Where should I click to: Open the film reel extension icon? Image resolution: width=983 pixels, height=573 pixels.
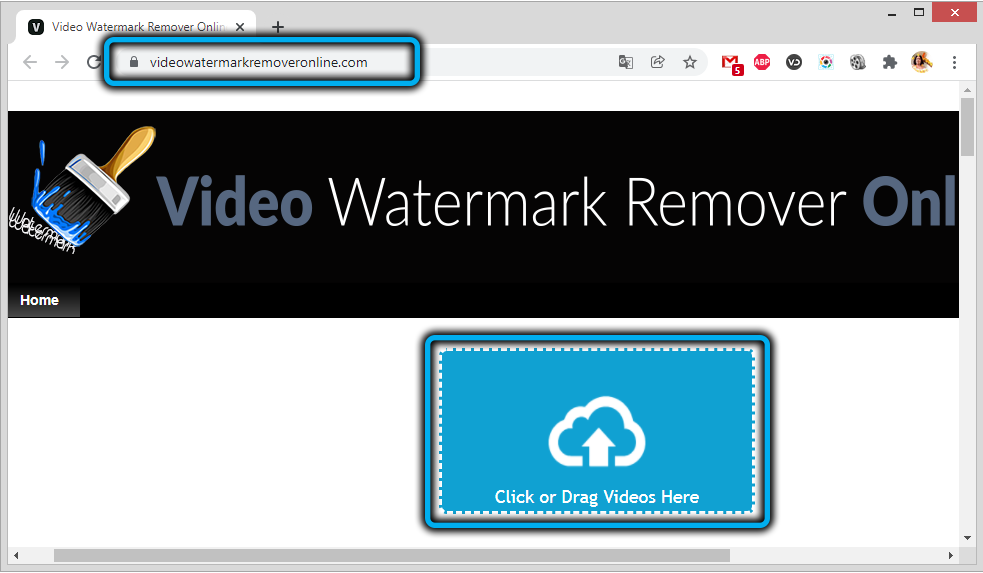pos(858,62)
